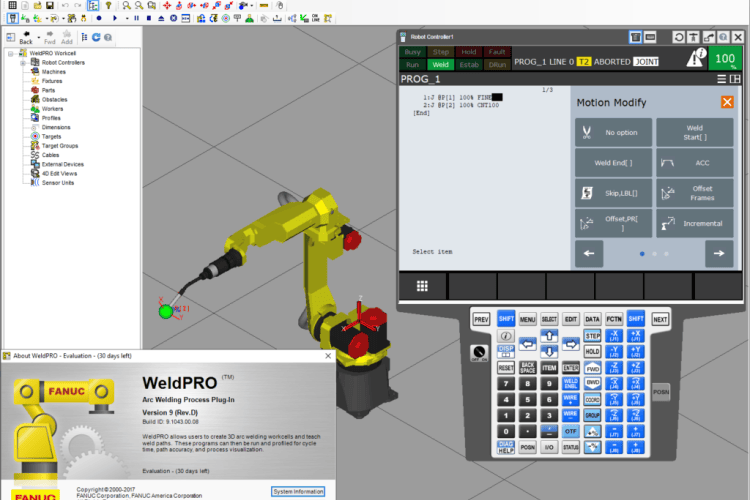Viewport: 750px width, 500px height.
Task: Click the 100% speed override indicator
Action: pos(725,60)
